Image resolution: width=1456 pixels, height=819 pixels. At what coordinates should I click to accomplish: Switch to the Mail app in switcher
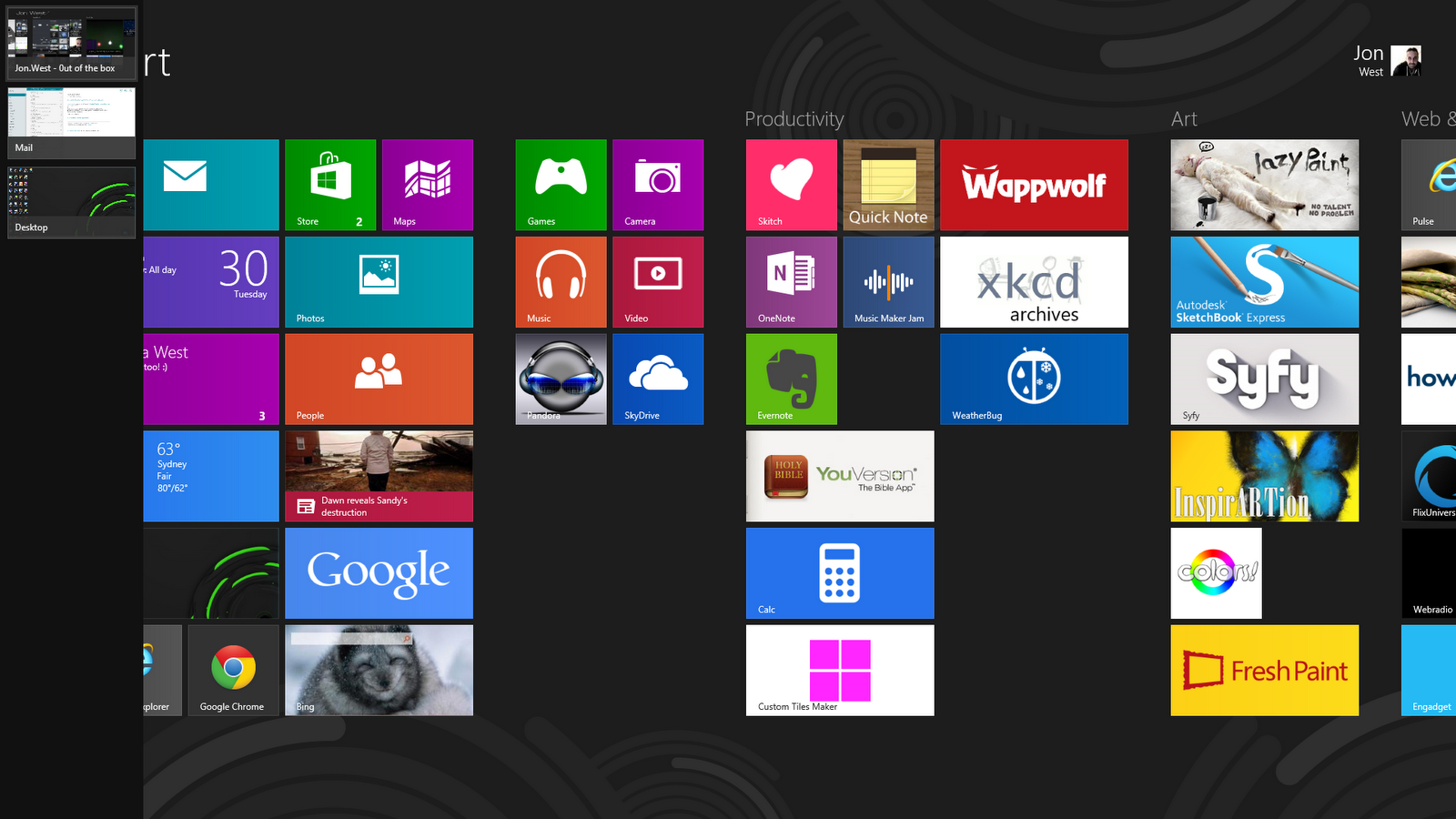tap(72, 123)
